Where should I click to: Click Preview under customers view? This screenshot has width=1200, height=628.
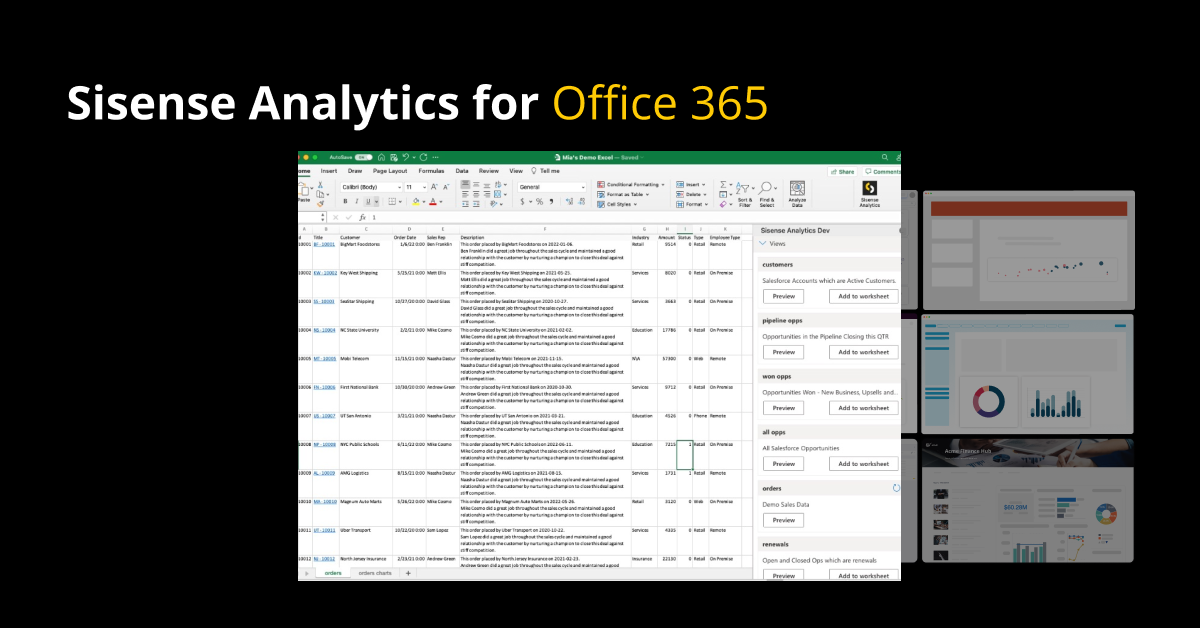784,296
